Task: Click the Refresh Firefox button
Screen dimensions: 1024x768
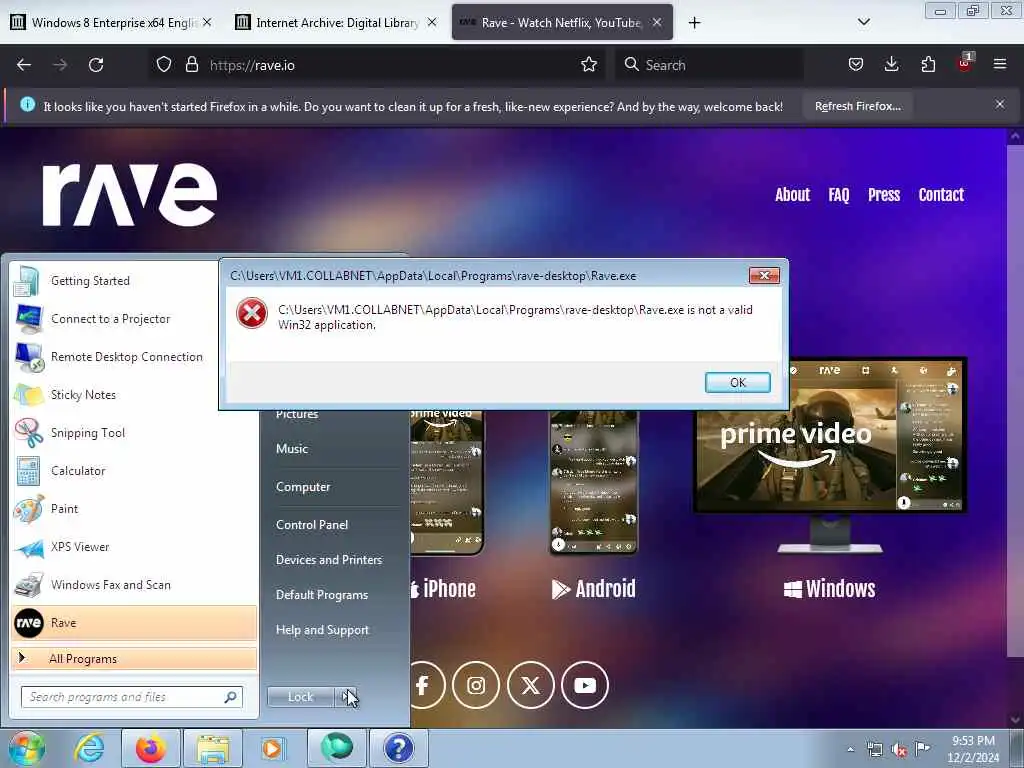Action: click(857, 106)
